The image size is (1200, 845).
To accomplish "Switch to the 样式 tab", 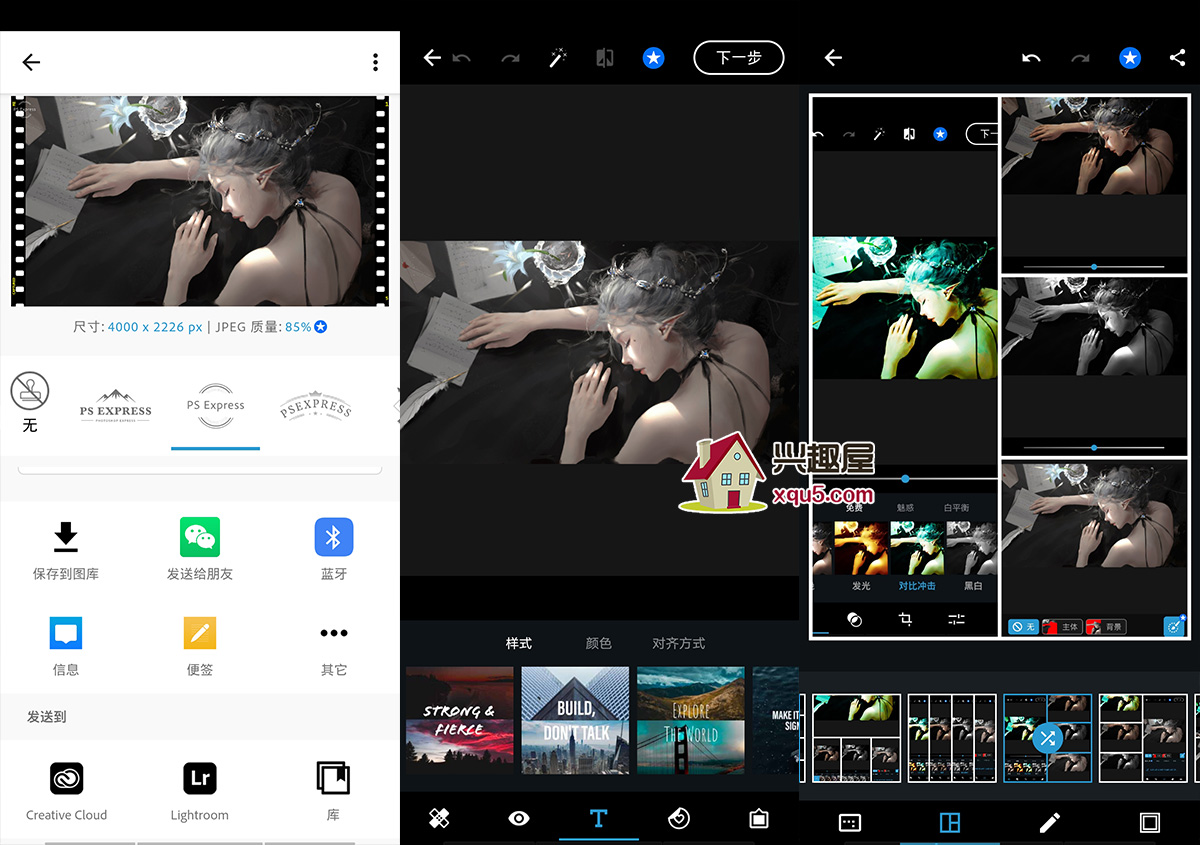I will (519, 643).
